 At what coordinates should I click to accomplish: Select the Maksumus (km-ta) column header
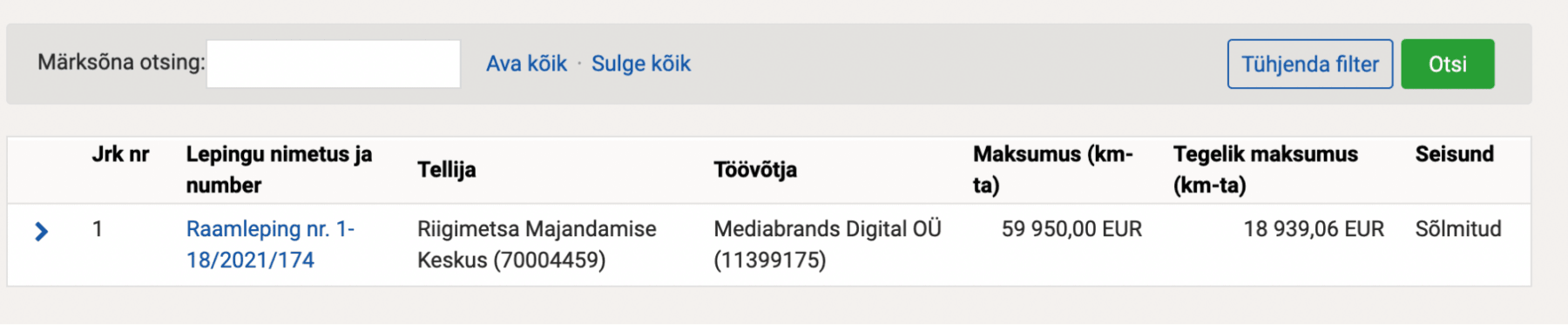coord(1053,170)
